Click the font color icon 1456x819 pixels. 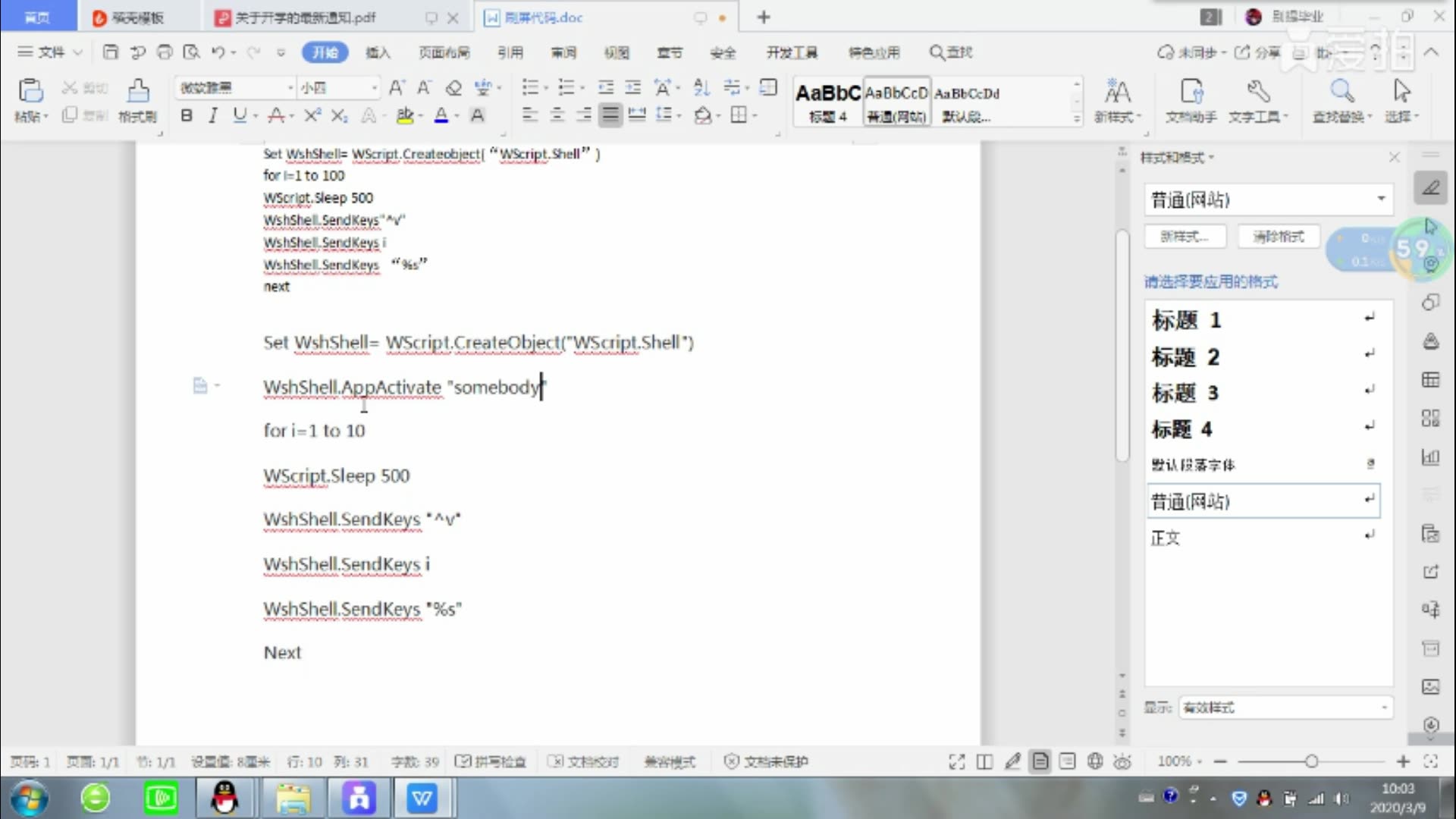click(440, 116)
